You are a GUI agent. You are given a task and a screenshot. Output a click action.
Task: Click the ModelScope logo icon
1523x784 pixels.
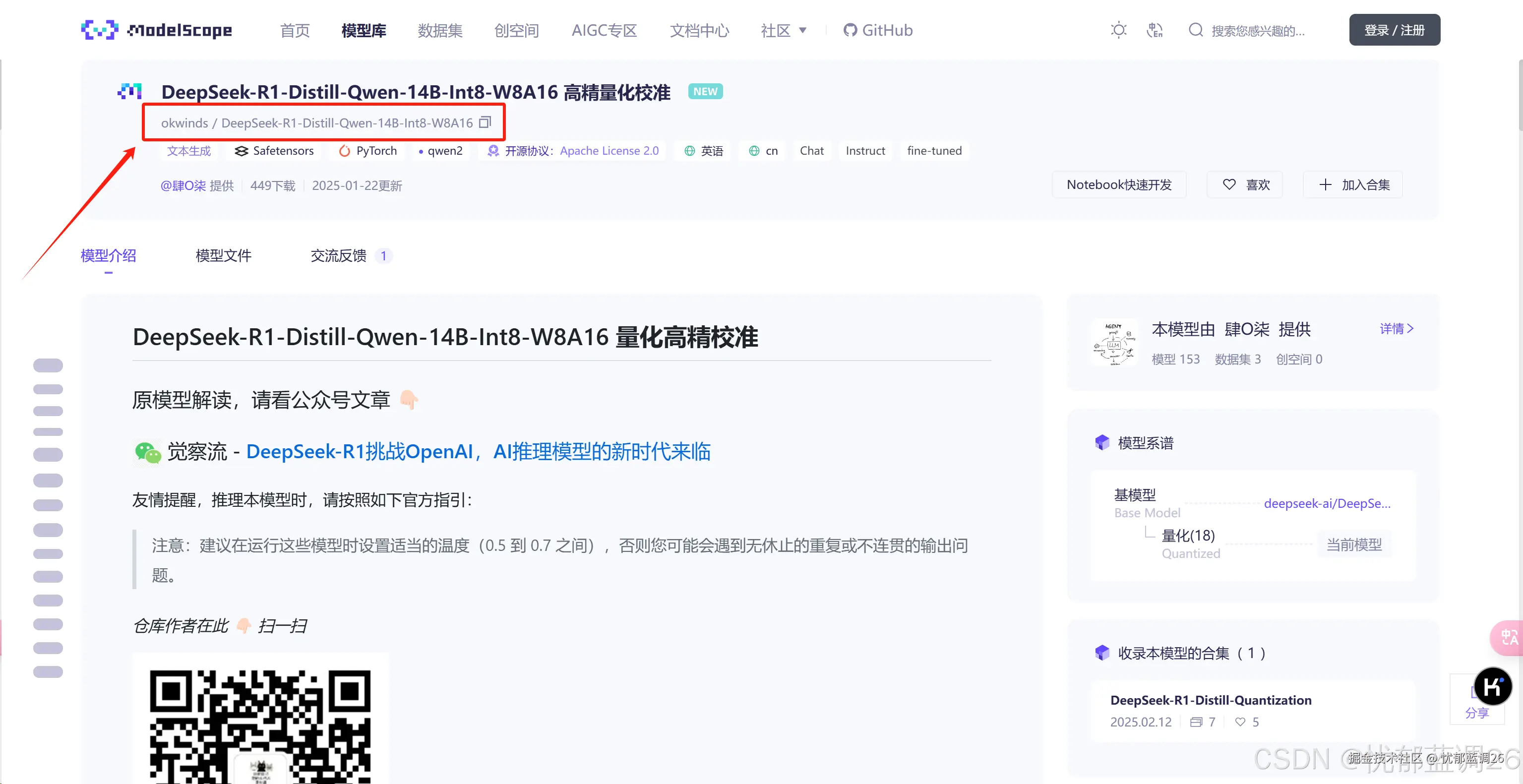[x=99, y=30]
